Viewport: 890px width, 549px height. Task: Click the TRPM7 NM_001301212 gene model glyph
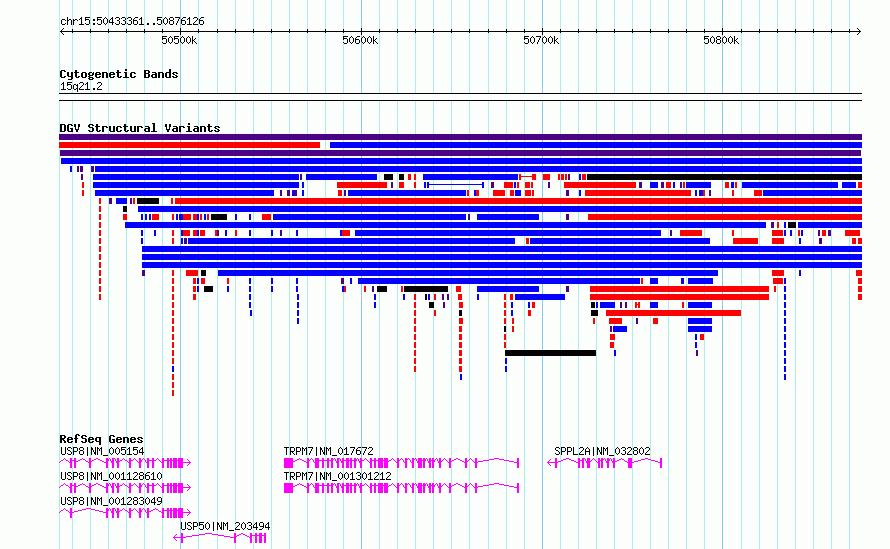click(x=401, y=488)
